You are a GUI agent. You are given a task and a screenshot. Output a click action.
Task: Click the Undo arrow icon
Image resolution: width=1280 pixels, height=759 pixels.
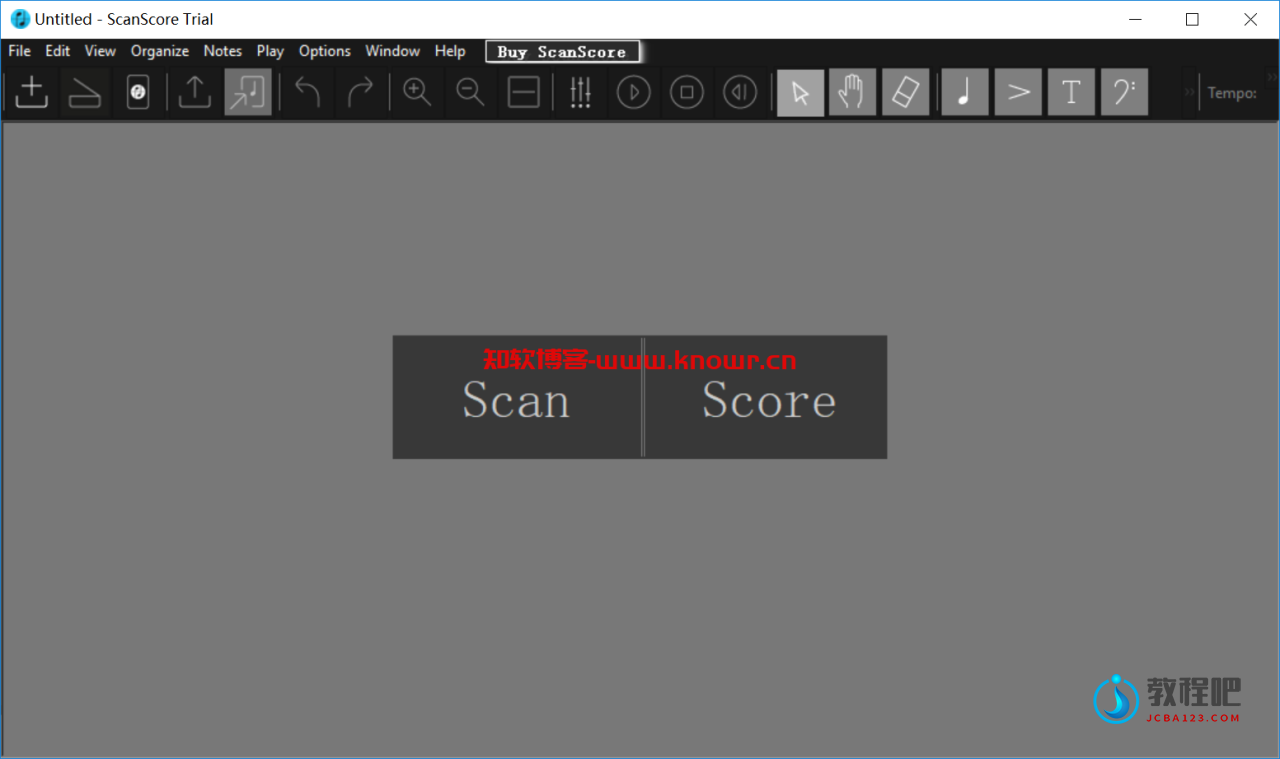pos(308,92)
